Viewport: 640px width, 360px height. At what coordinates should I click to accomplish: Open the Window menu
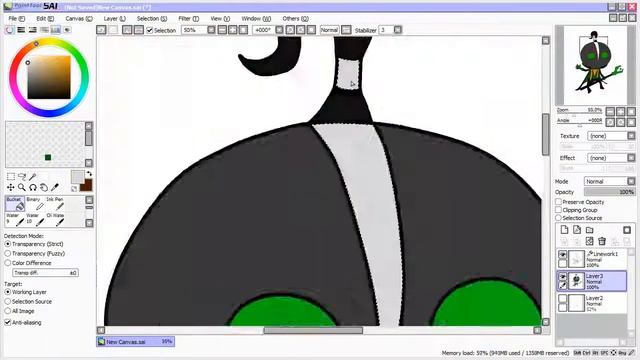[x=256, y=18]
